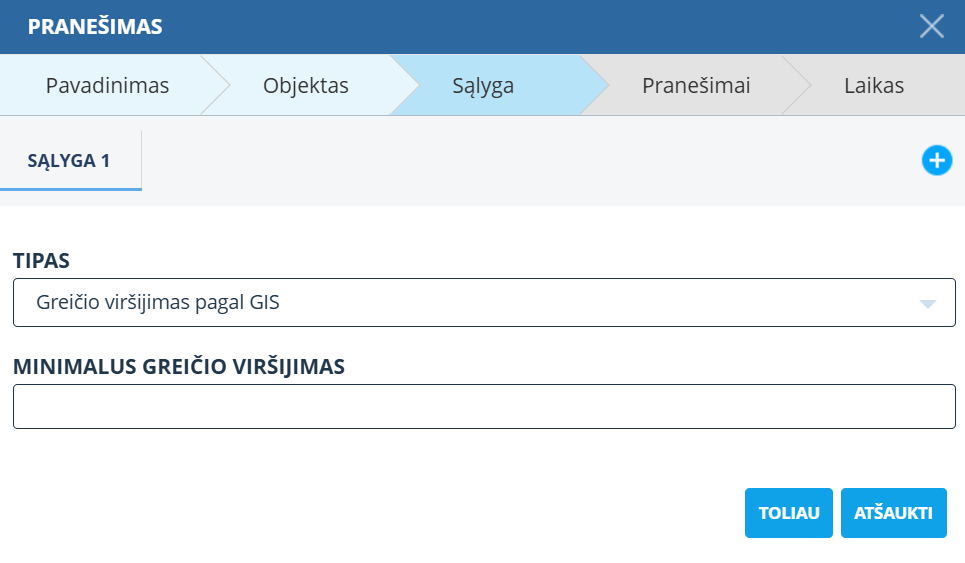The image size is (965, 563).
Task: Switch to the Objektas step
Action: (305, 86)
